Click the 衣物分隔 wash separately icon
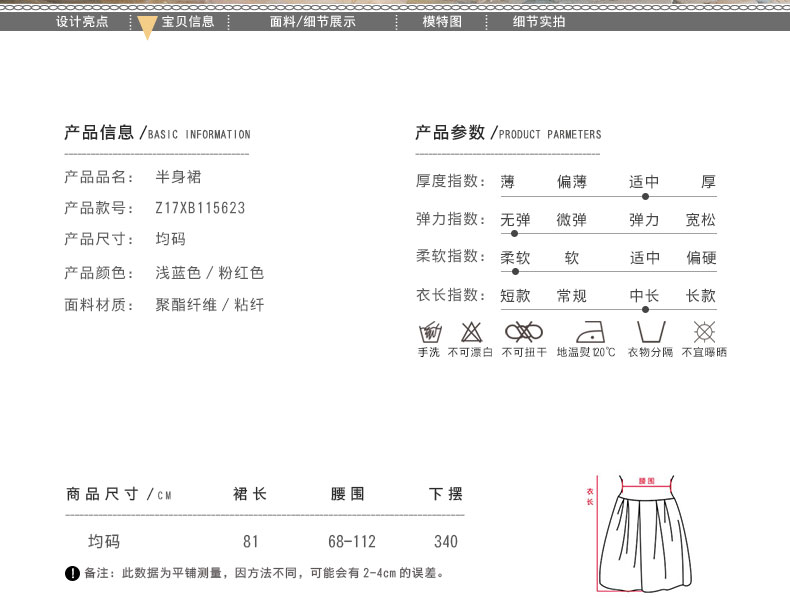 (651, 332)
